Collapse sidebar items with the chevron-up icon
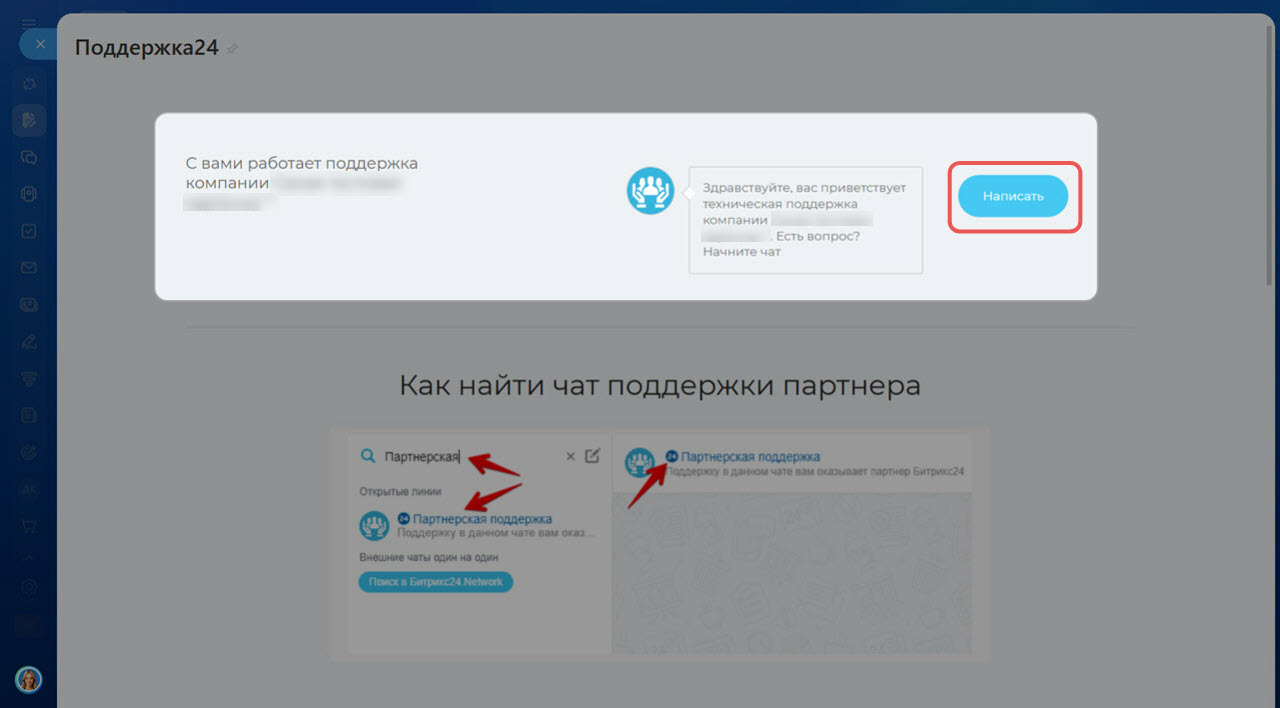Viewport: 1280px width, 708px height. tap(29, 557)
